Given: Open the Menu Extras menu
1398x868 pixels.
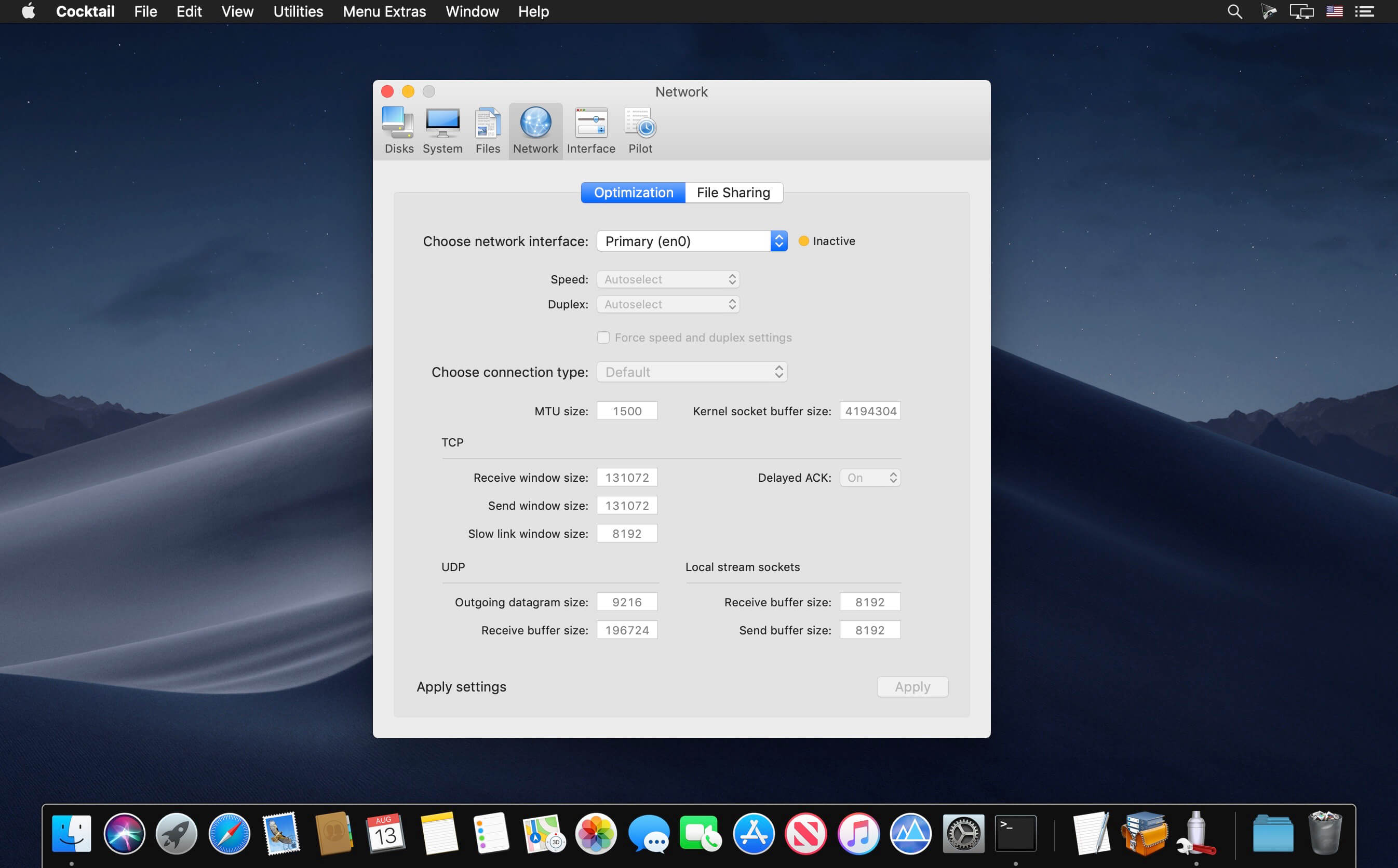Looking at the screenshot, I should coord(384,11).
